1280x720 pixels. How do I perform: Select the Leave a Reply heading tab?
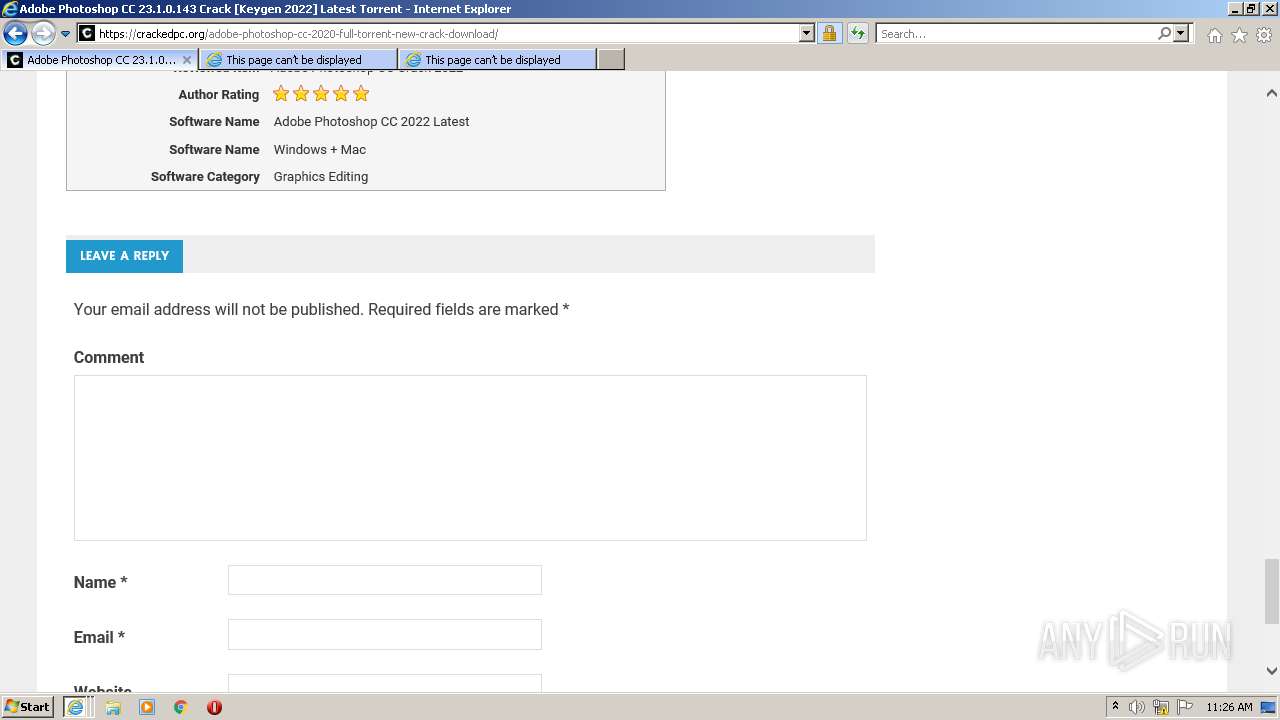[x=124, y=256]
